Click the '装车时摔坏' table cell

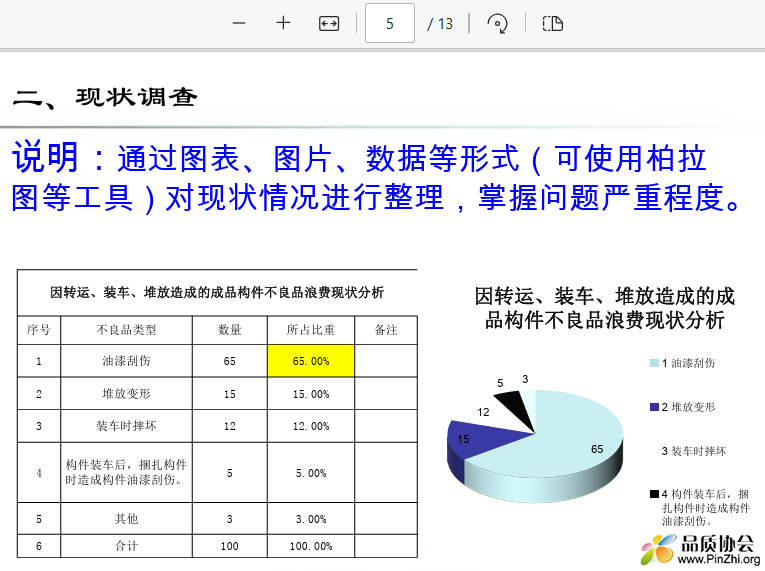tap(126, 426)
